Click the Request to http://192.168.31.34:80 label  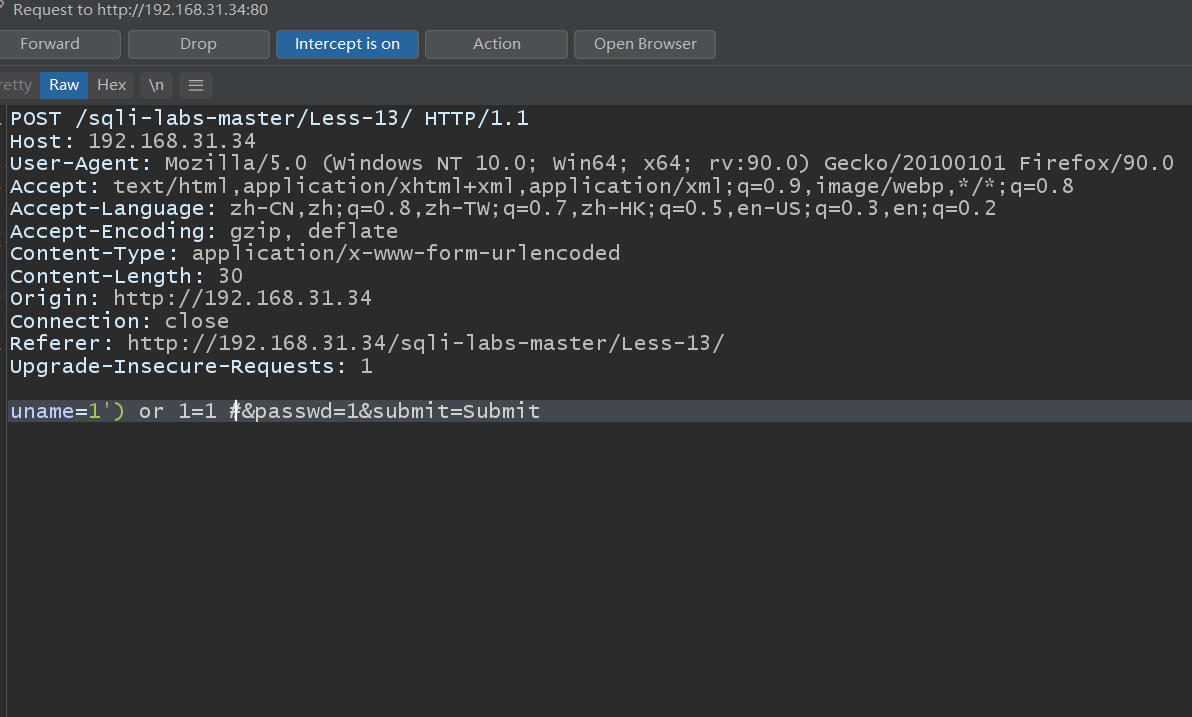(x=141, y=10)
